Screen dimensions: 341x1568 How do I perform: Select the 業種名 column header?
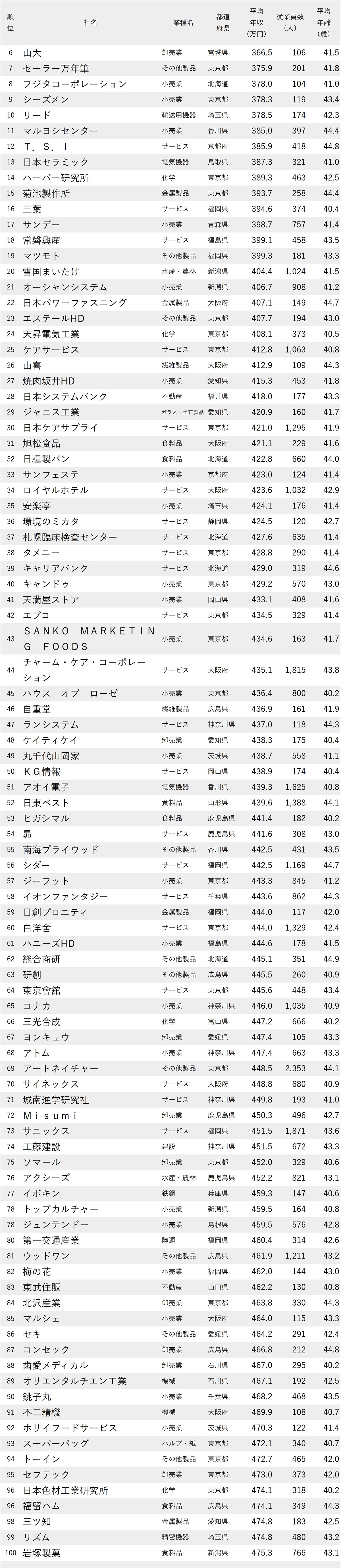point(183,22)
